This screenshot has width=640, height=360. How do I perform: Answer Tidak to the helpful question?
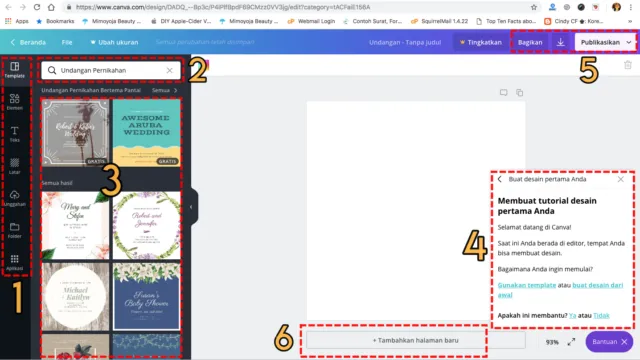tap(601, 315)
